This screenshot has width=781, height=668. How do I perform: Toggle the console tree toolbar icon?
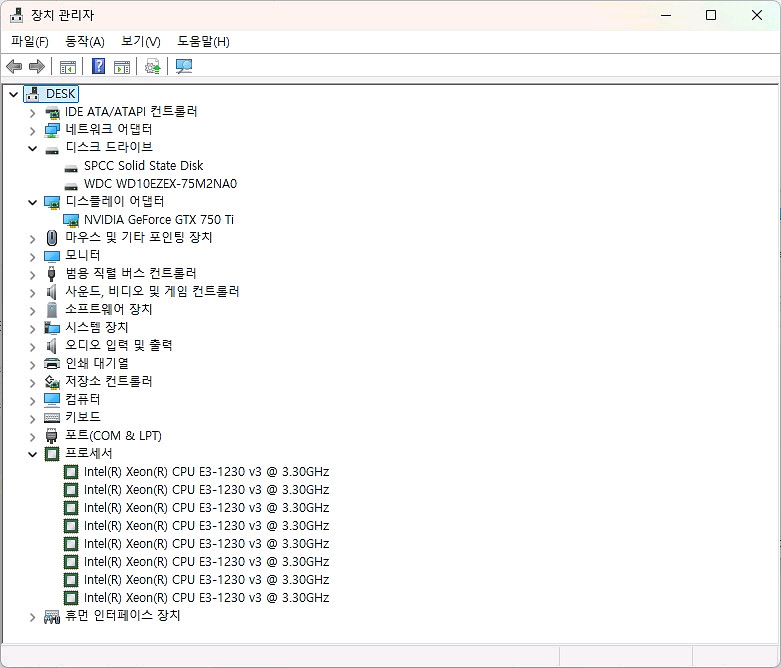point(68,66)
